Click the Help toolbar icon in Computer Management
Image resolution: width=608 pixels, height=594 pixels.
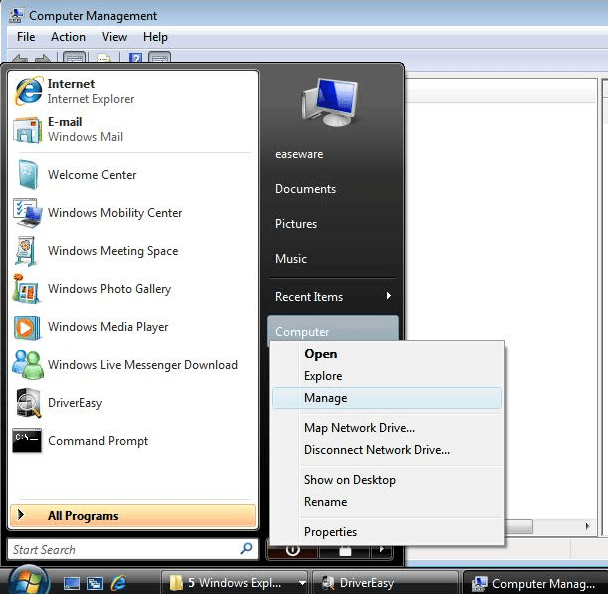point(135,58)
